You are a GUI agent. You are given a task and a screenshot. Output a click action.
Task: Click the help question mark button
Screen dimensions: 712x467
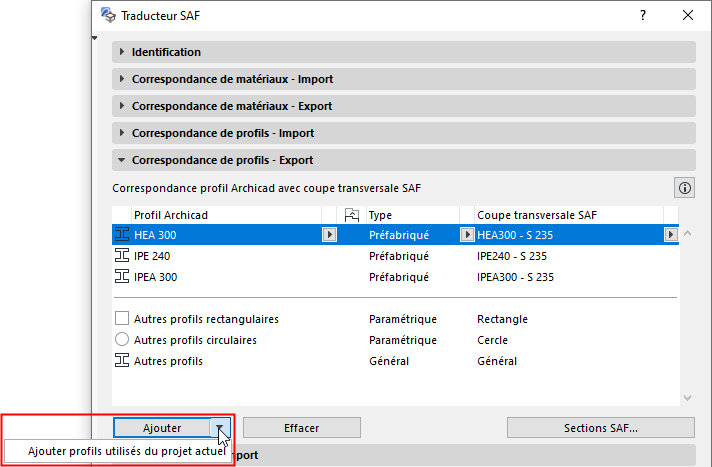(643, 15)
